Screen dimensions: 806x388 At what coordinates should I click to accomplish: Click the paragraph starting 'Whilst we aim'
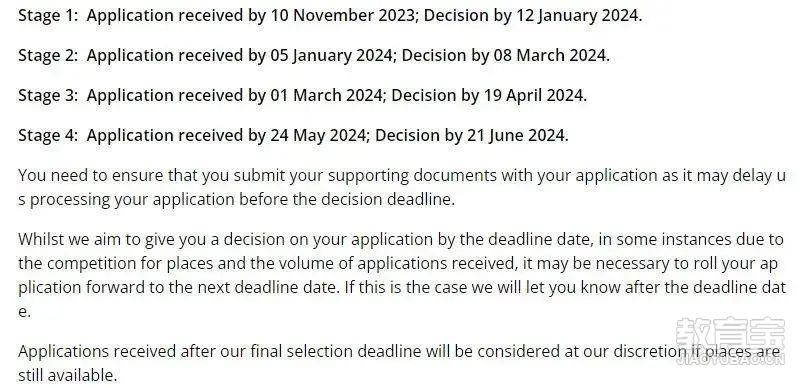(x=402, y=275)
